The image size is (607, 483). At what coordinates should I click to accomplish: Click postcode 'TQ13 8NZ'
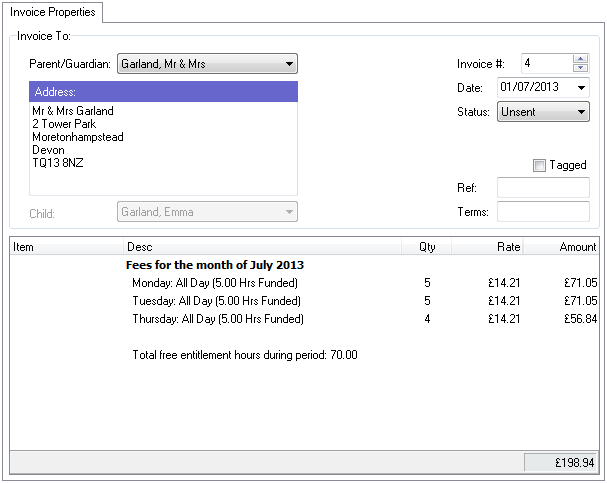click(58, 163)
